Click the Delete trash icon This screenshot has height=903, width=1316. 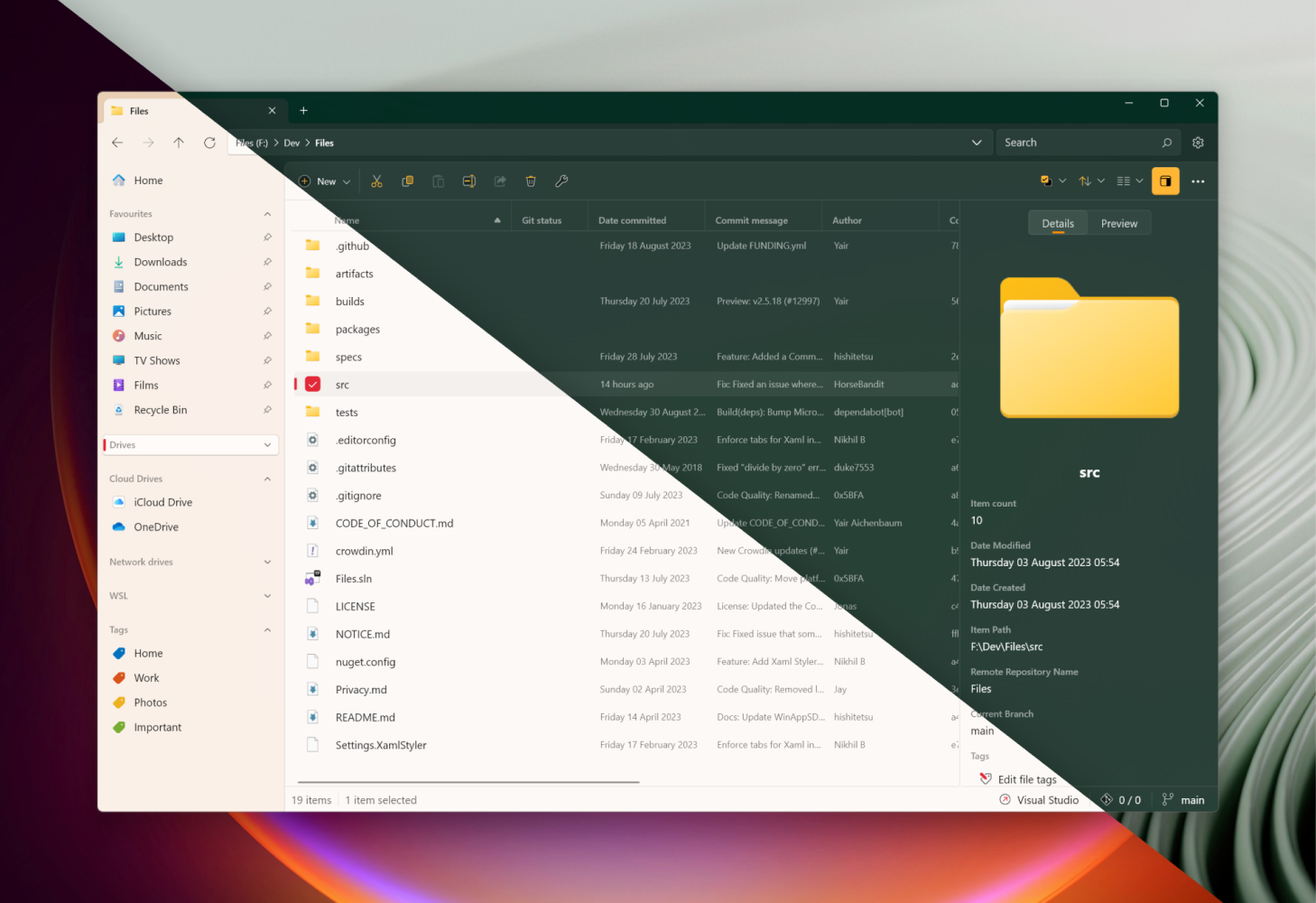(x=531, y=181)
